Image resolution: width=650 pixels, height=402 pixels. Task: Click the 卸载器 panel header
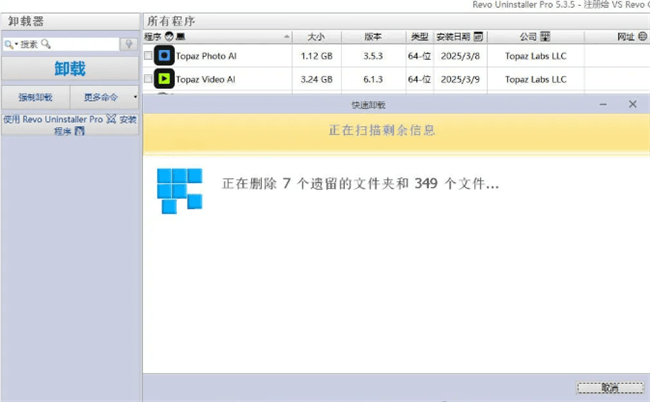[70, 21]
